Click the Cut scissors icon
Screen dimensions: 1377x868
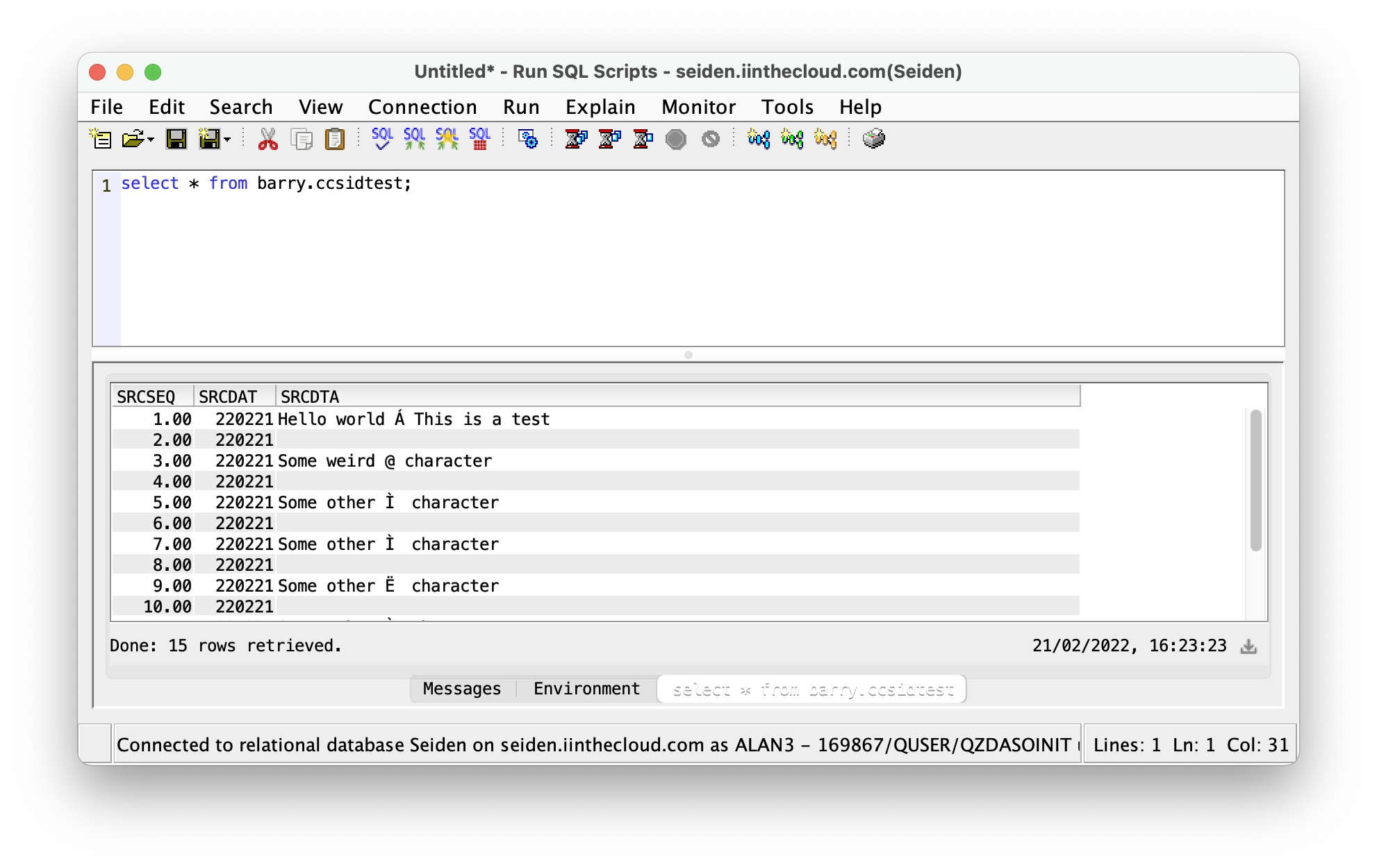267,139
